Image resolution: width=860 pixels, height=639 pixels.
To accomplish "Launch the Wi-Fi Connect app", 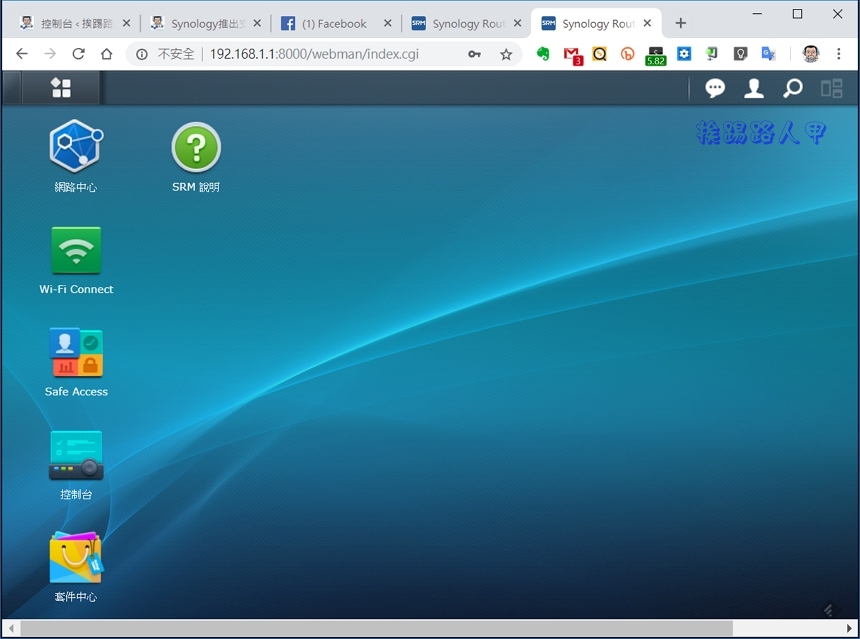I will pyautogui.click(x=76, y=250).
